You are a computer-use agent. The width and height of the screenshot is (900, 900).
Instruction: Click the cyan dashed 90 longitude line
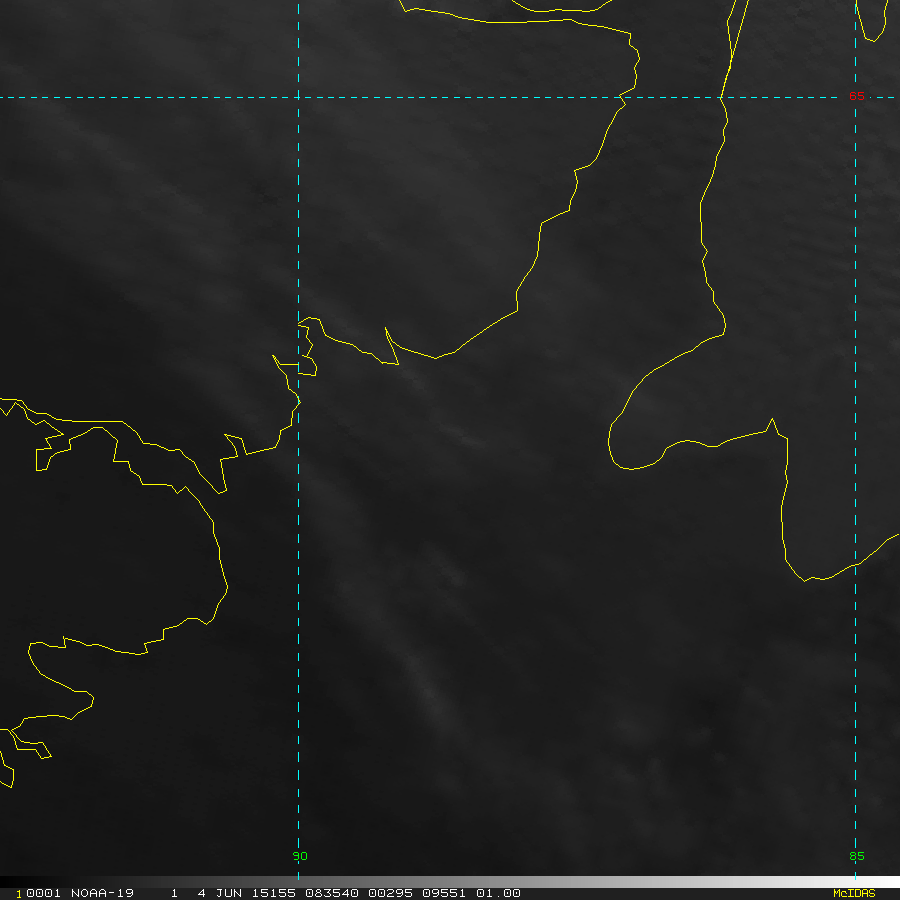coord(298,600)
